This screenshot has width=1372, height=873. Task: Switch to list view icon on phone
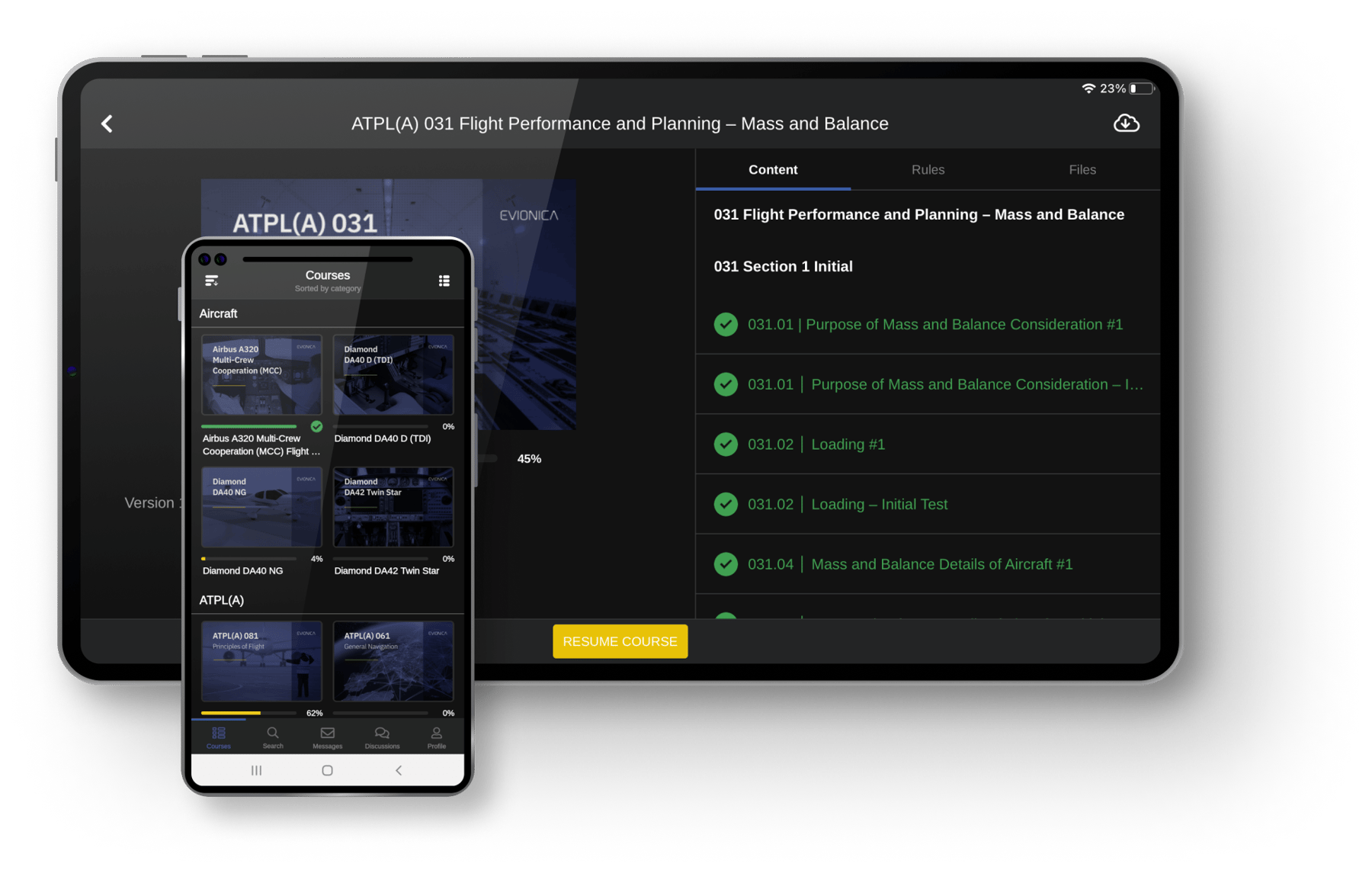[444, 281]
